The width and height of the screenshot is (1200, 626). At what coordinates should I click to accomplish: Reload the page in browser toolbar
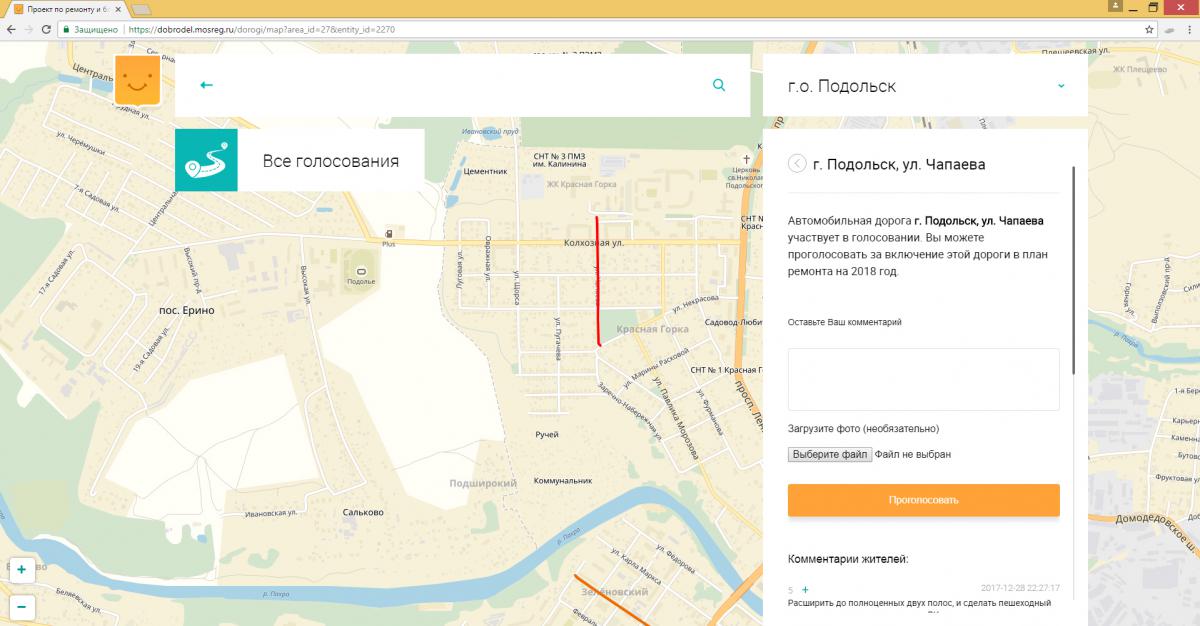[x=46, y=30]
